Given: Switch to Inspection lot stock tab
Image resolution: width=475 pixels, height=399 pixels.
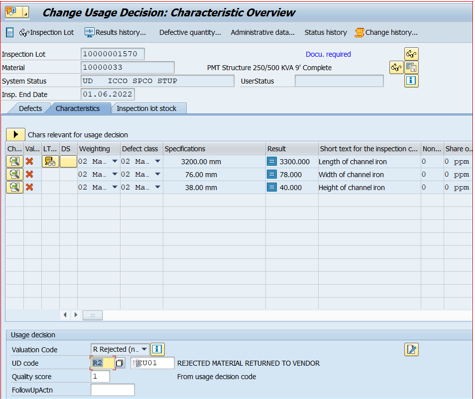Looking at the screenshot, I should 146,108.
